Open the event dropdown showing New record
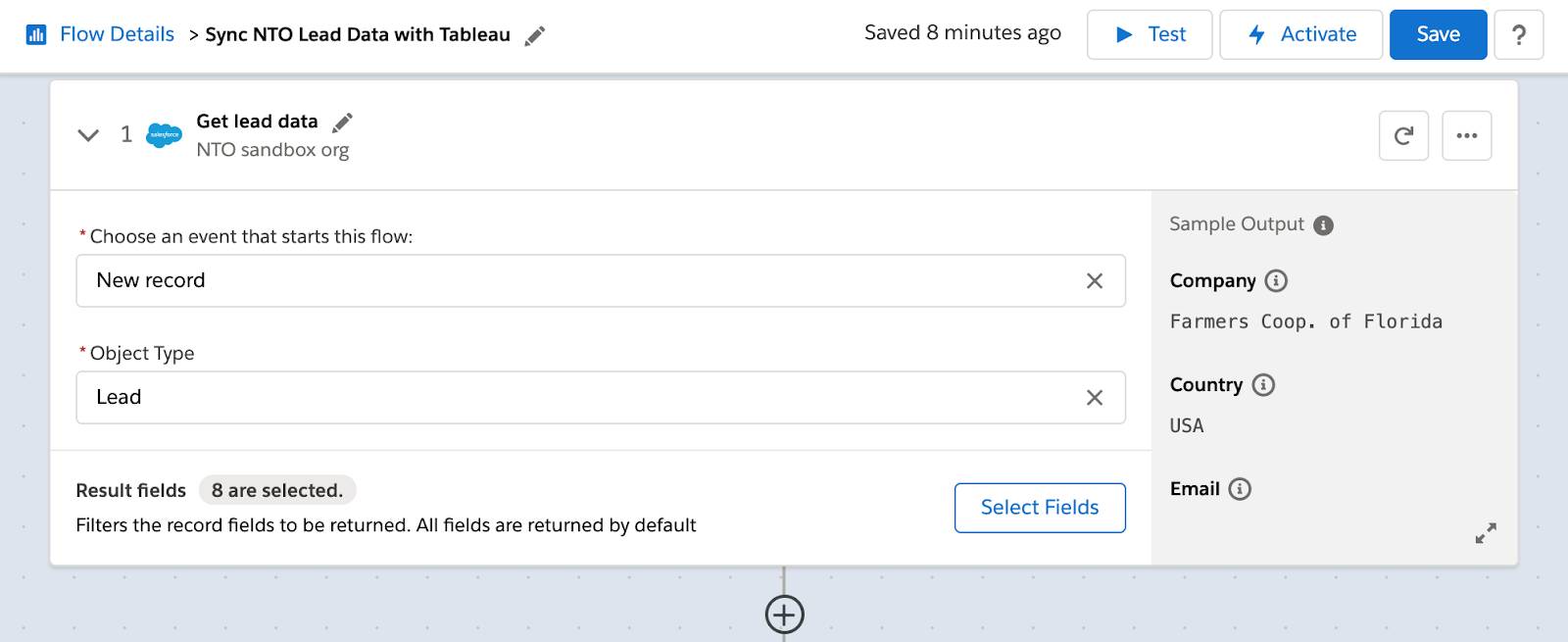The height and width of the screenshot is (642, 1568). [601, 281]
